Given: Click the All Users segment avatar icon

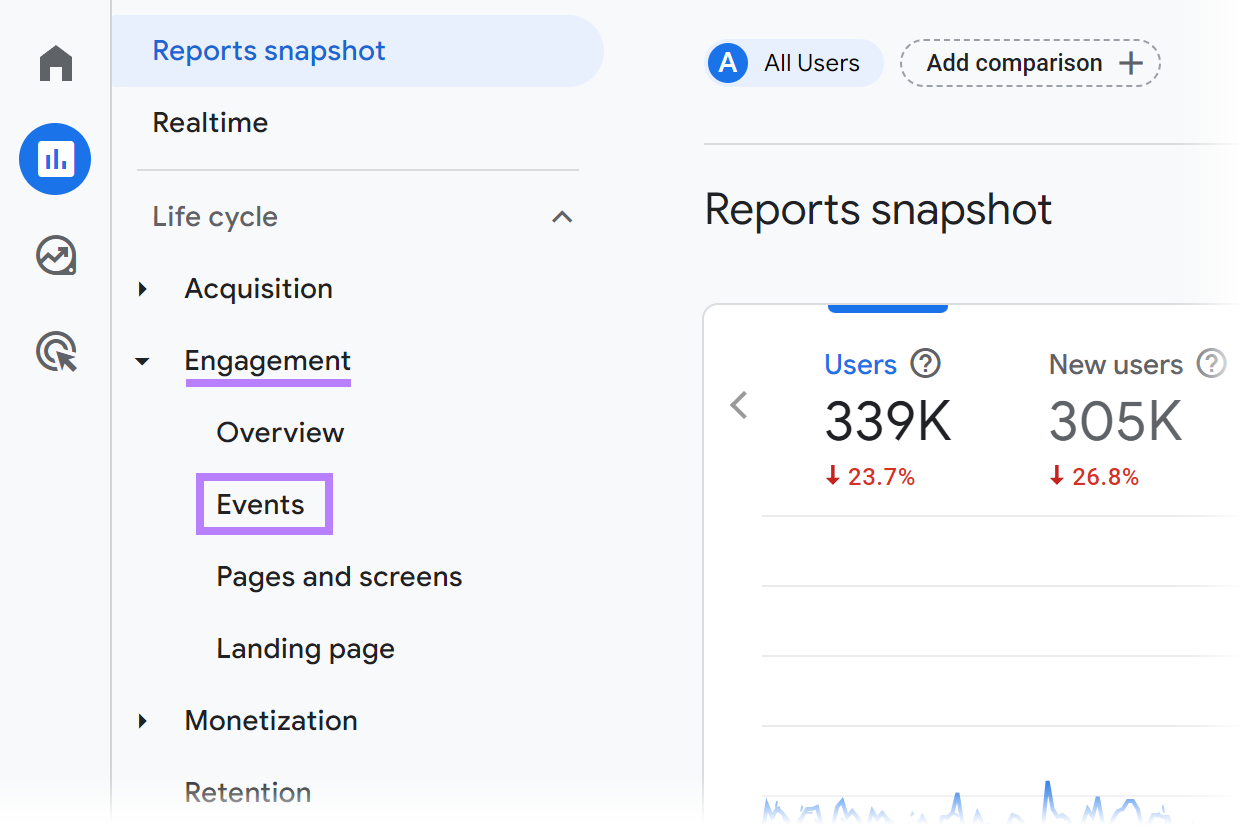Looking at the screenshot, I should point(726,62).
